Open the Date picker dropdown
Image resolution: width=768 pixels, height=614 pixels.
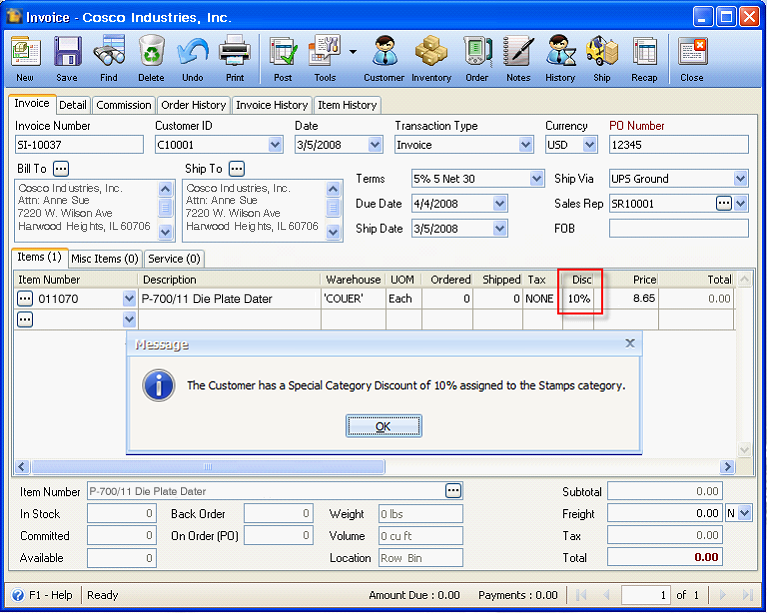point(375,145)
